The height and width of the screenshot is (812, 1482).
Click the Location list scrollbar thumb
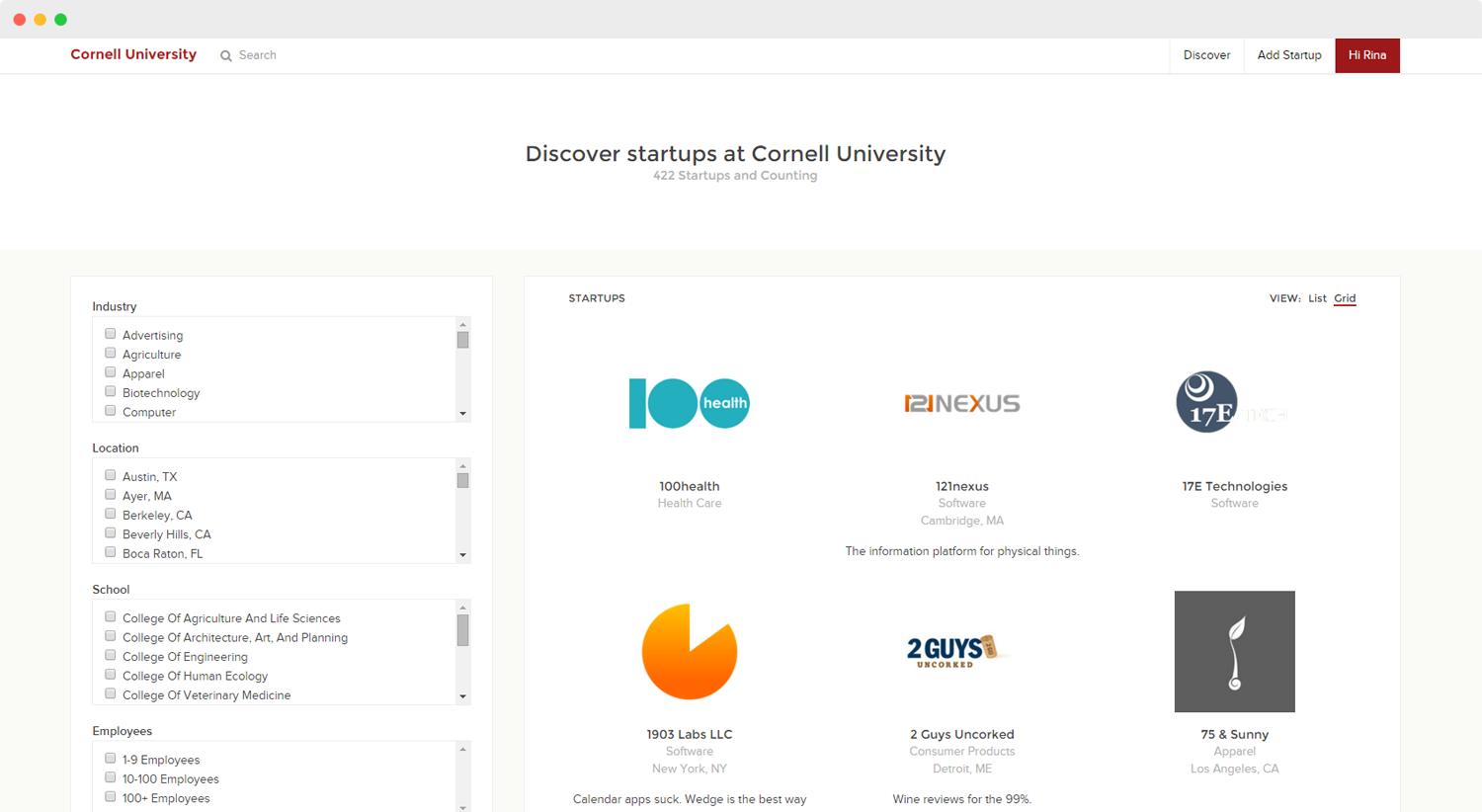point(462,481)
